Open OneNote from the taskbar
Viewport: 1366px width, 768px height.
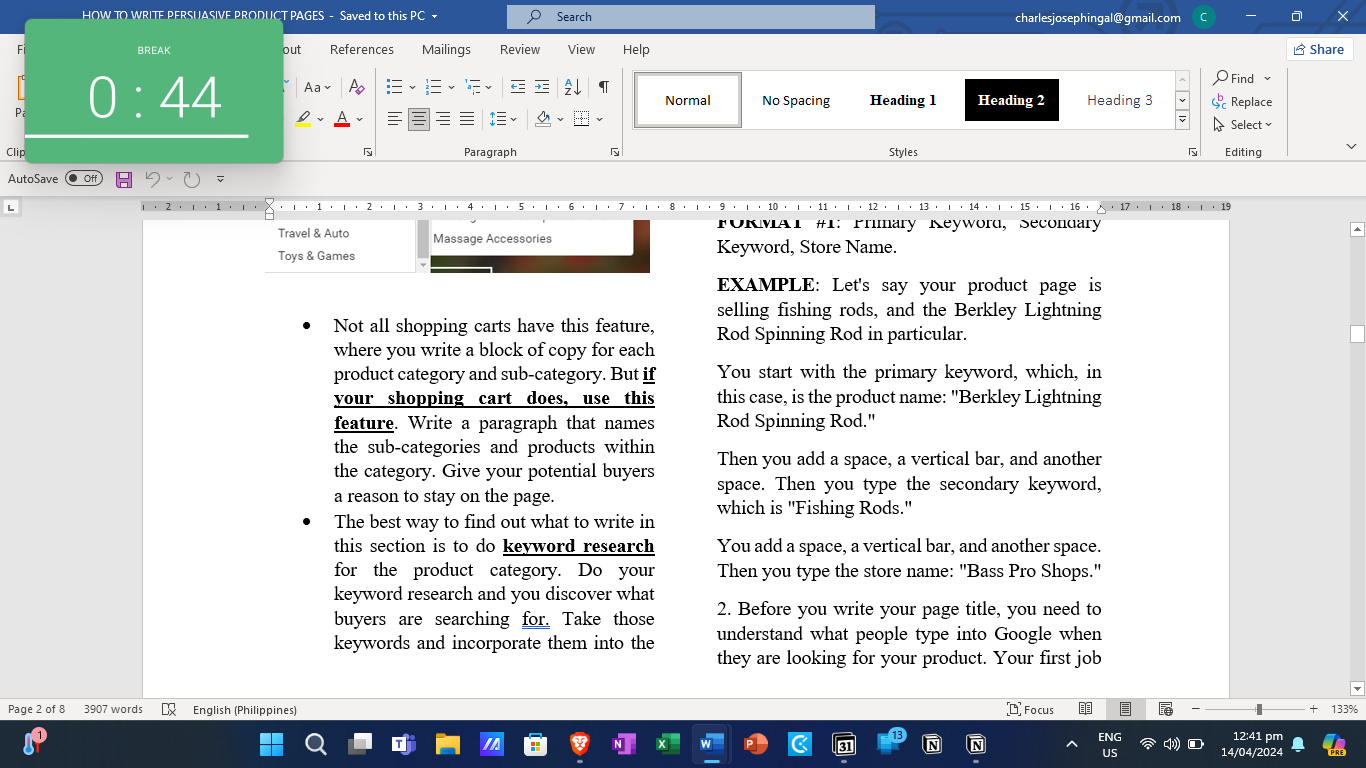point(623,744)
